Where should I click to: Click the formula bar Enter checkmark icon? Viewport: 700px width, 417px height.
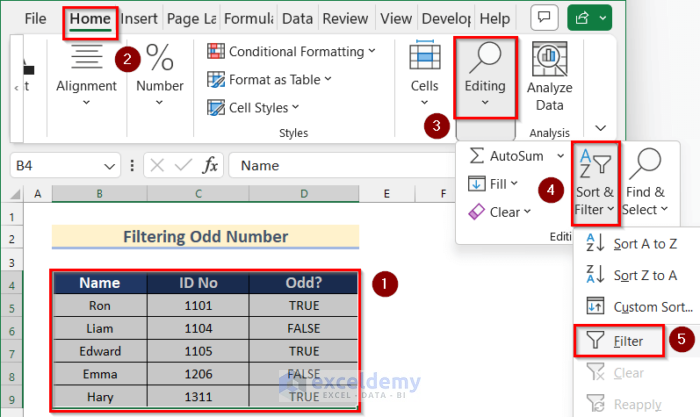point(183,166)
